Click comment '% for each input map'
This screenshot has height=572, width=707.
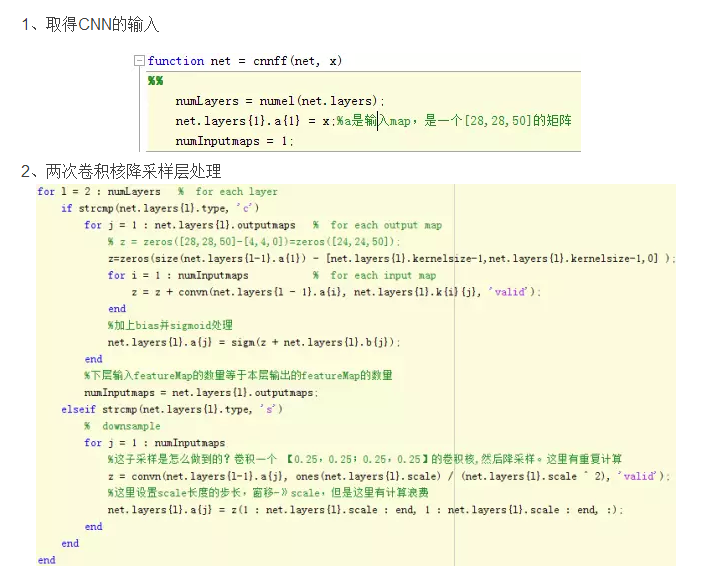(374, 275)
